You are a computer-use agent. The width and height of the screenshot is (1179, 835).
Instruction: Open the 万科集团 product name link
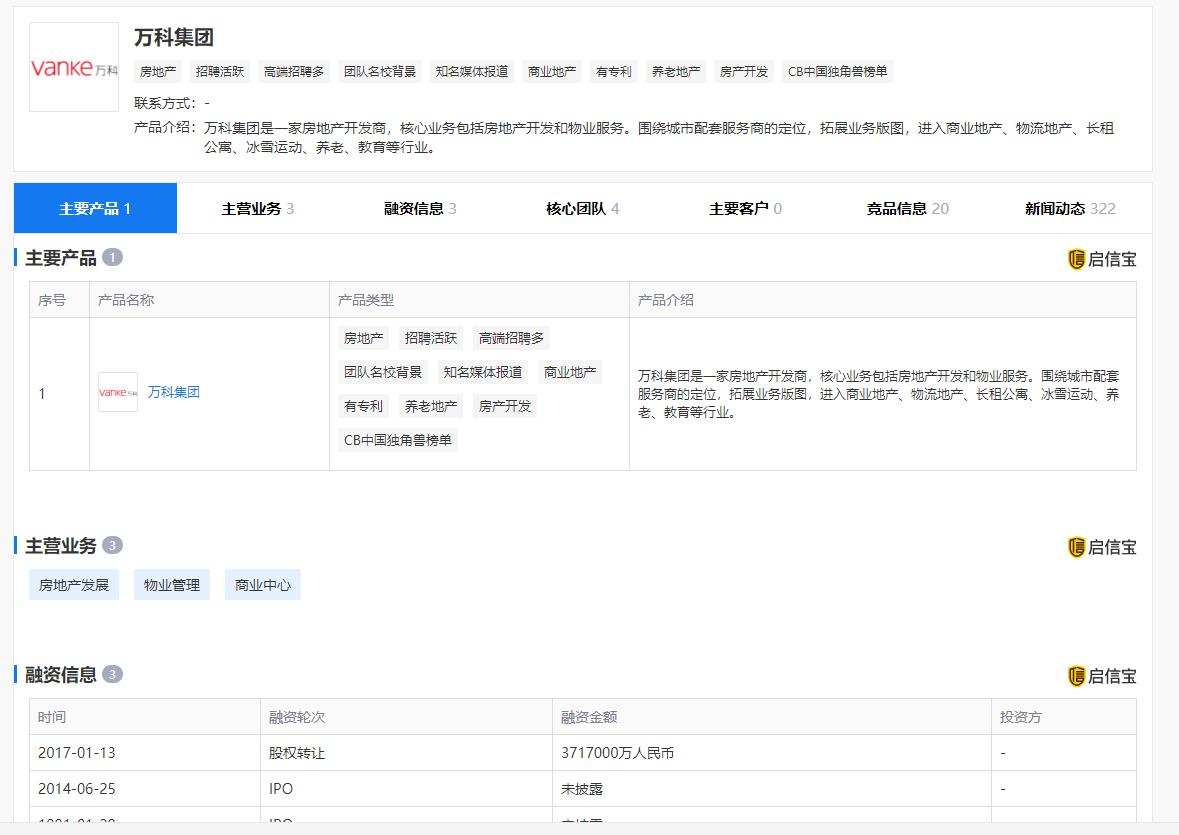click(174, 392)
